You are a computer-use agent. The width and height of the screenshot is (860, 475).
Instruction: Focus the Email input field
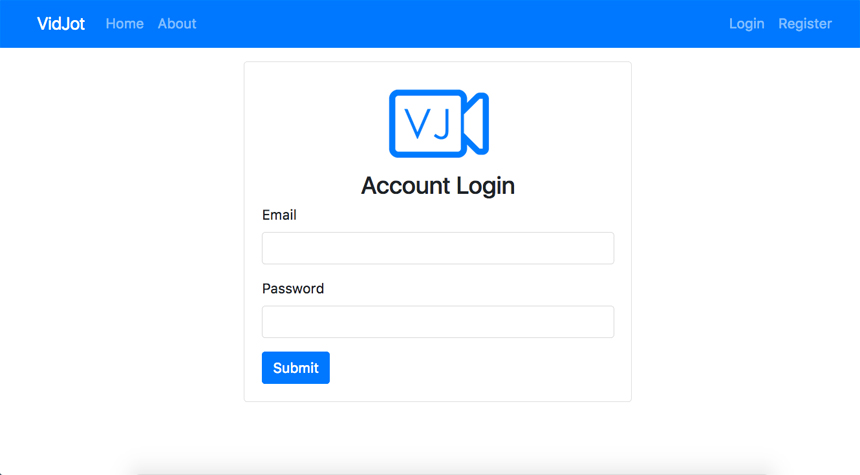point(438,248)
